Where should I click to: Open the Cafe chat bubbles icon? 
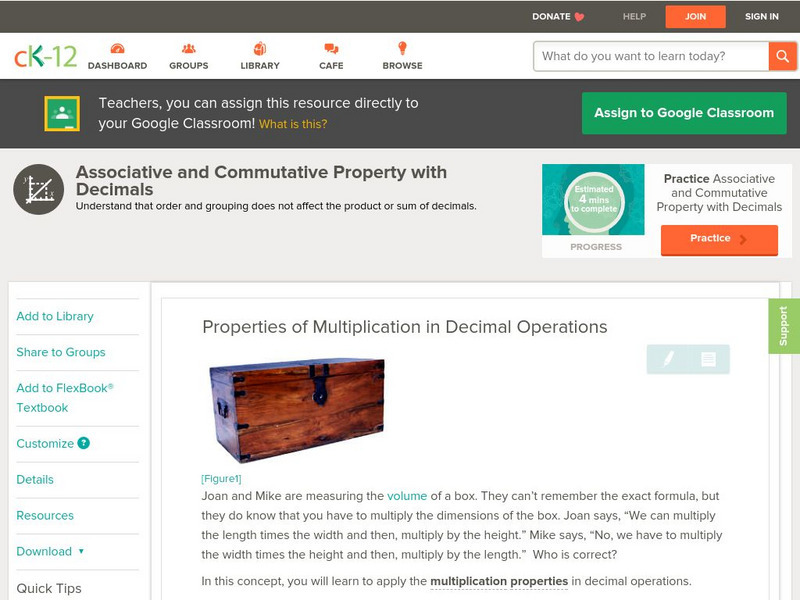[x=331, y=48]
